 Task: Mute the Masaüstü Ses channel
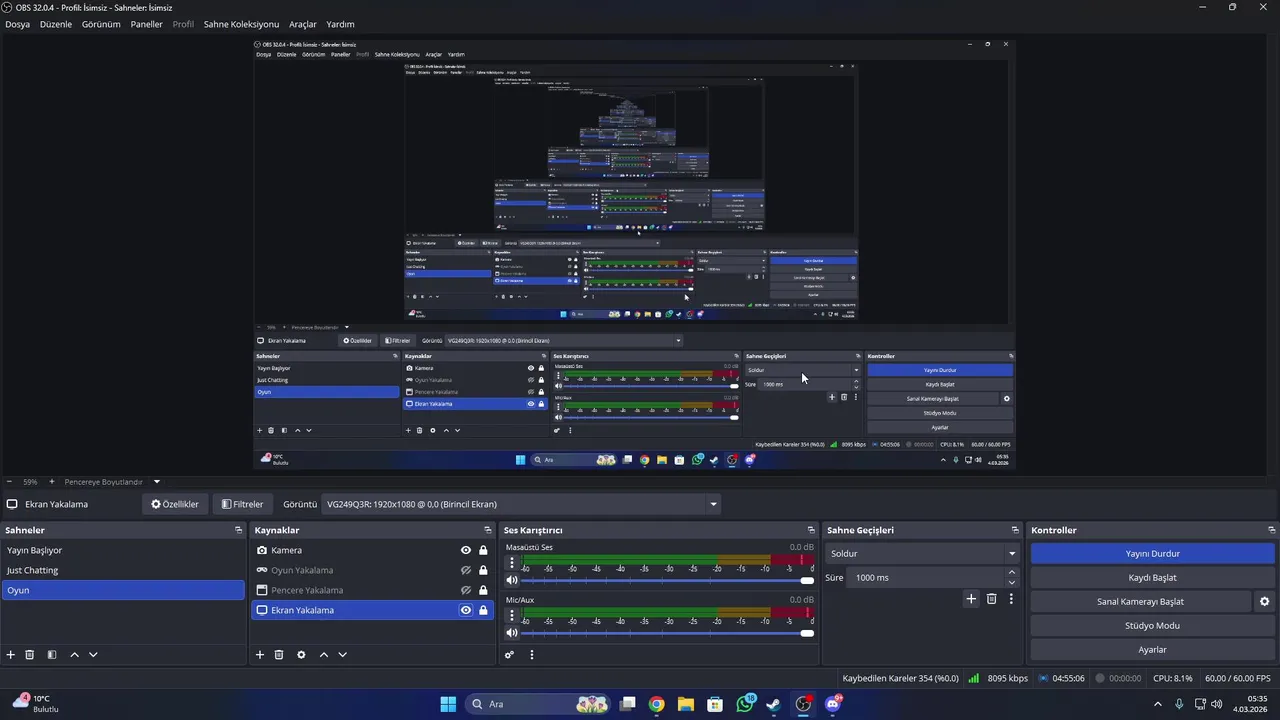(512, 580)
